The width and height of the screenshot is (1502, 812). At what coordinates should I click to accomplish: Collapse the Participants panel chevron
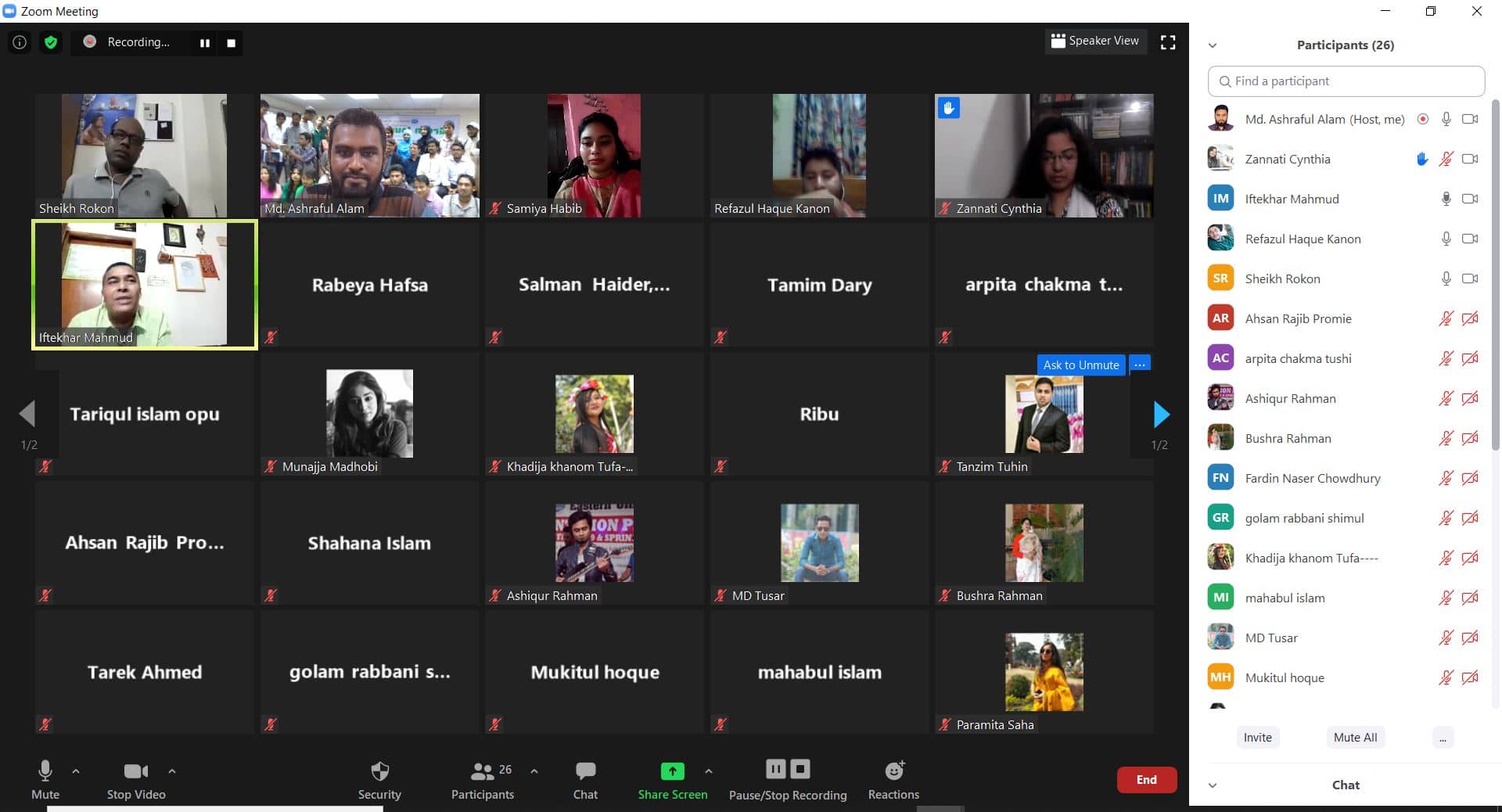[x=1213, y=45]
